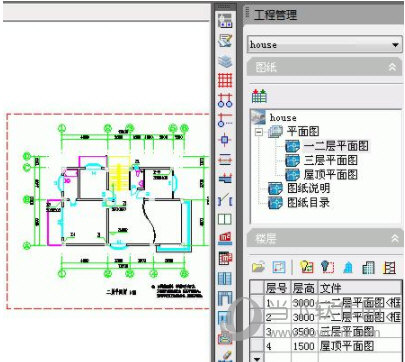Click the dark blue lightbulb icon in floor toolbar

click(x=327, y=267)
